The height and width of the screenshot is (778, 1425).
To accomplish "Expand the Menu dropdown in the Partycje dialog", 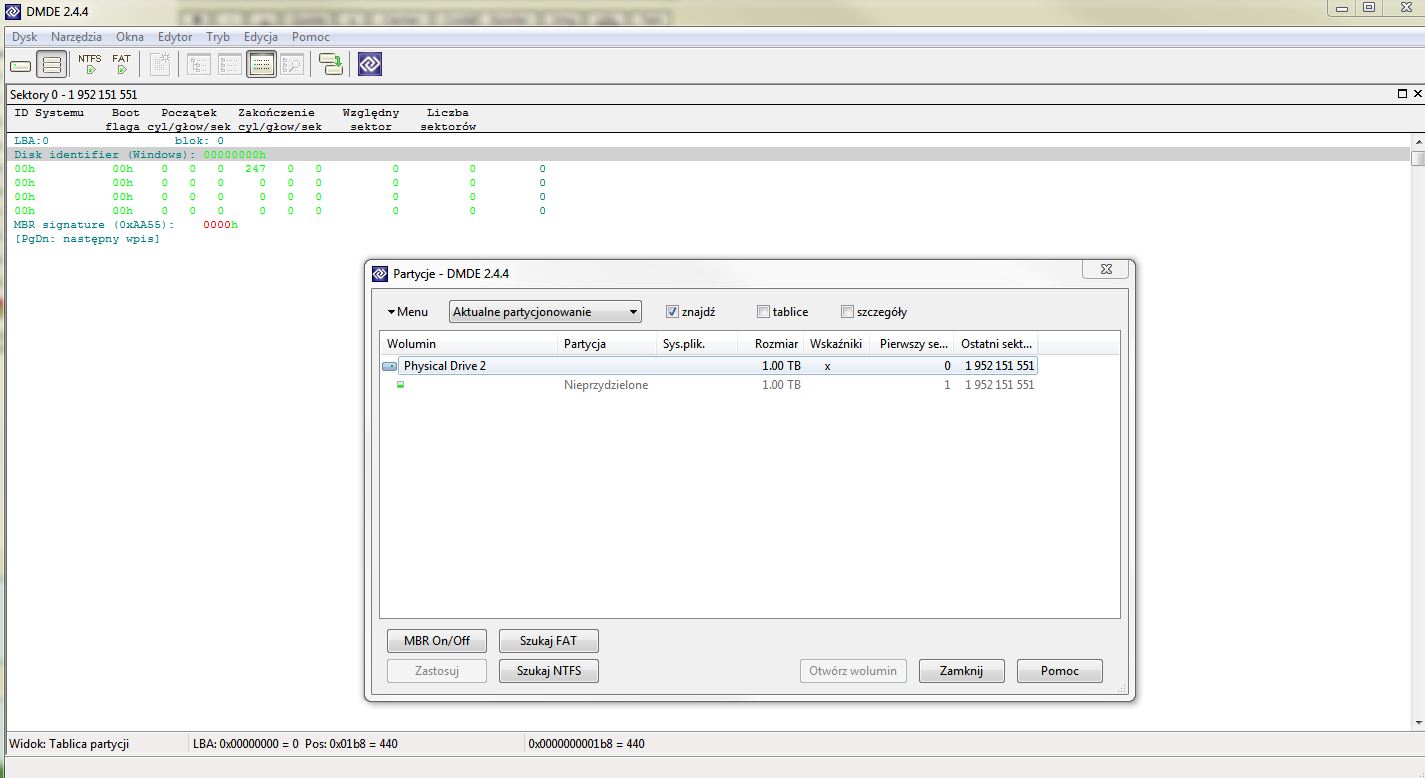I will click(x=408, y=312).
